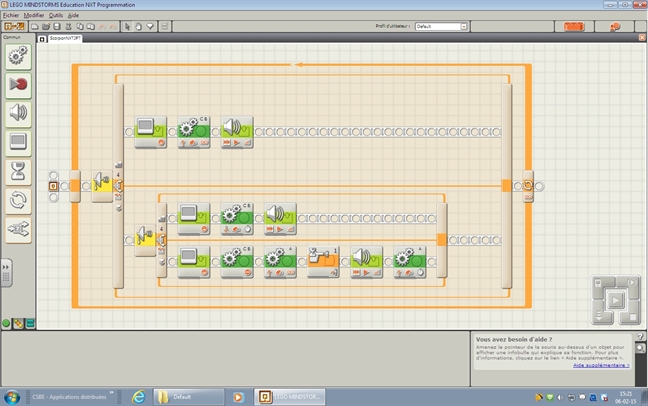Click the loop end infinity block
Image resolution: width=648 pixels, height=406 pixels.
528,186
